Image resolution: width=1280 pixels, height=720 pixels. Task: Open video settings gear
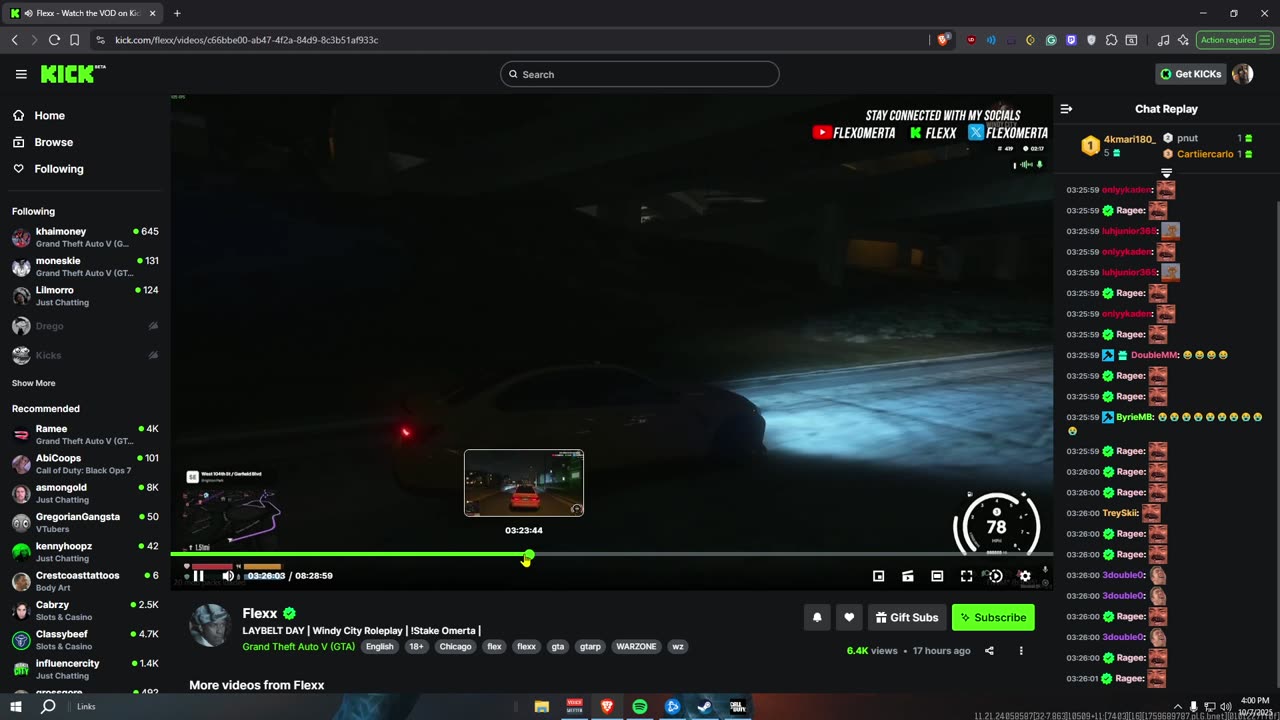[x=1024, y=576]
